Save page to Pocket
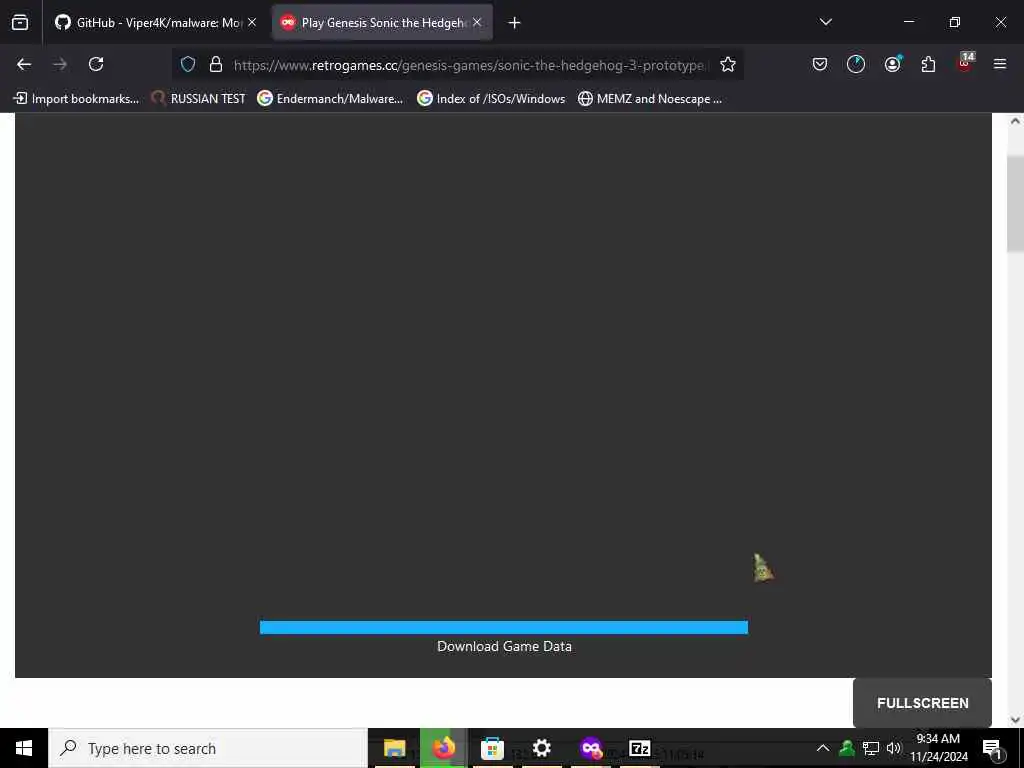Viewport: 1024px width, 768px height. click(820, 64)
